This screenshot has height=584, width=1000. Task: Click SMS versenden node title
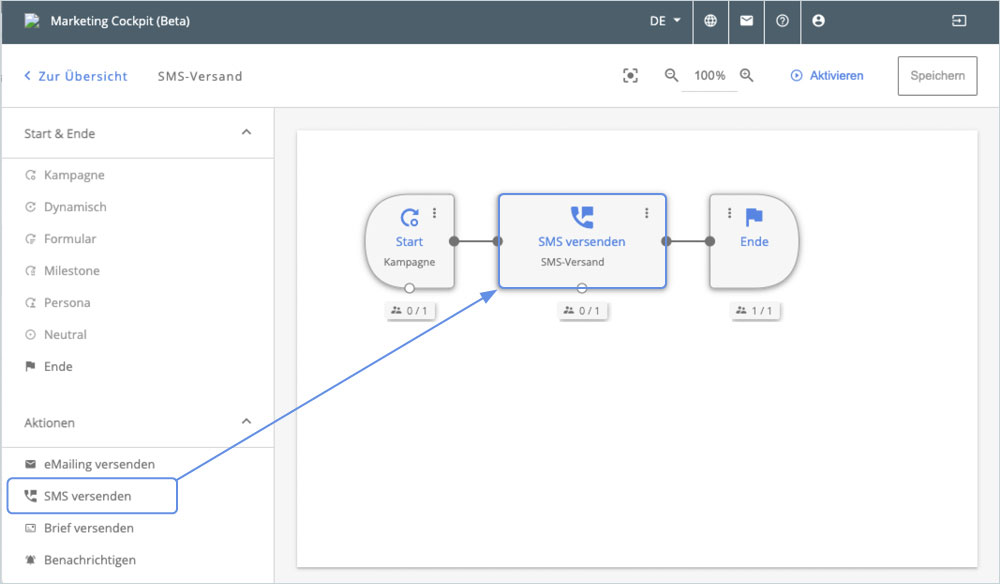[x=582, y=242]
